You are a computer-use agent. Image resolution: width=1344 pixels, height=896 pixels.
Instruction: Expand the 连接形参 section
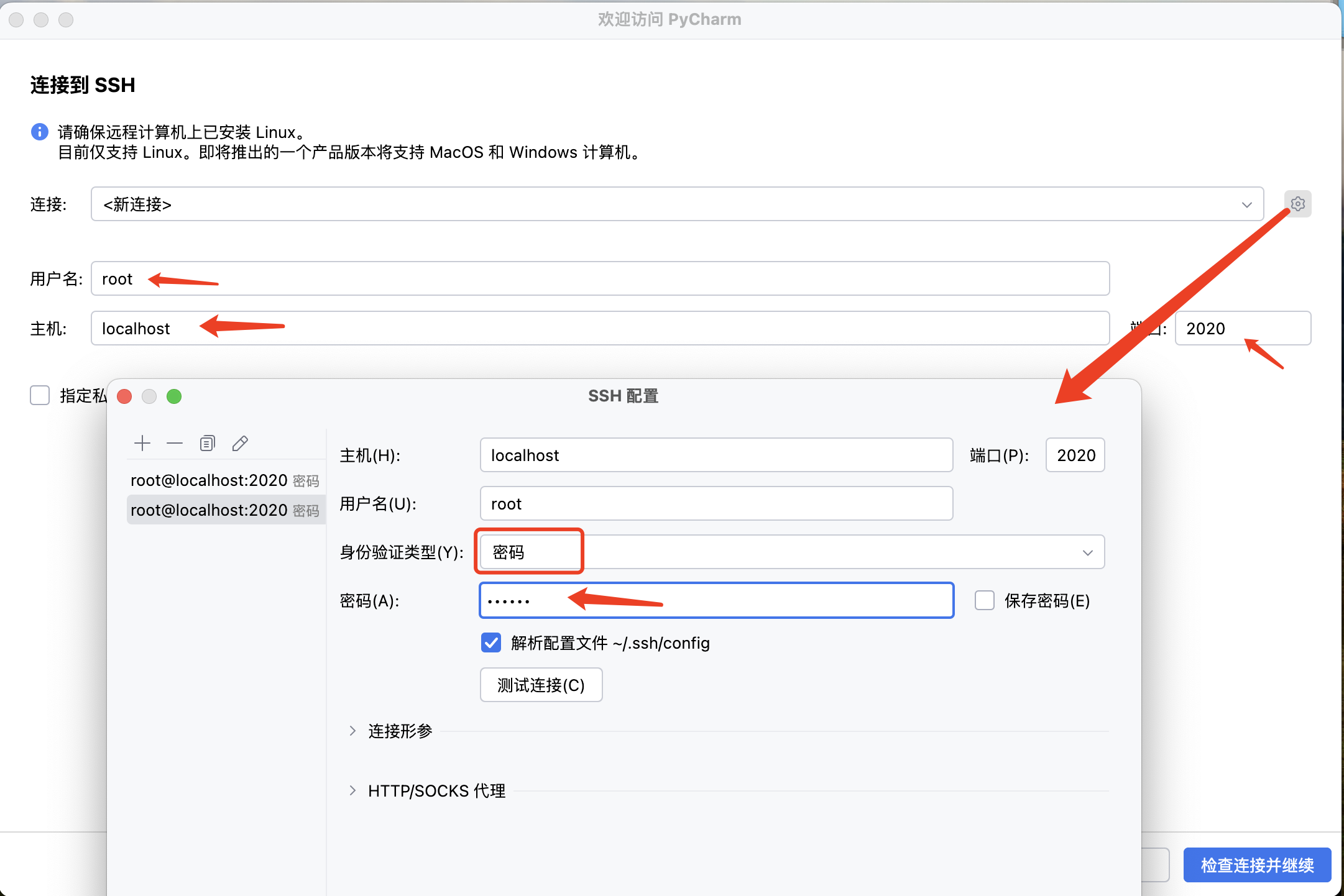pyautogui.click(x=352, y=731)
